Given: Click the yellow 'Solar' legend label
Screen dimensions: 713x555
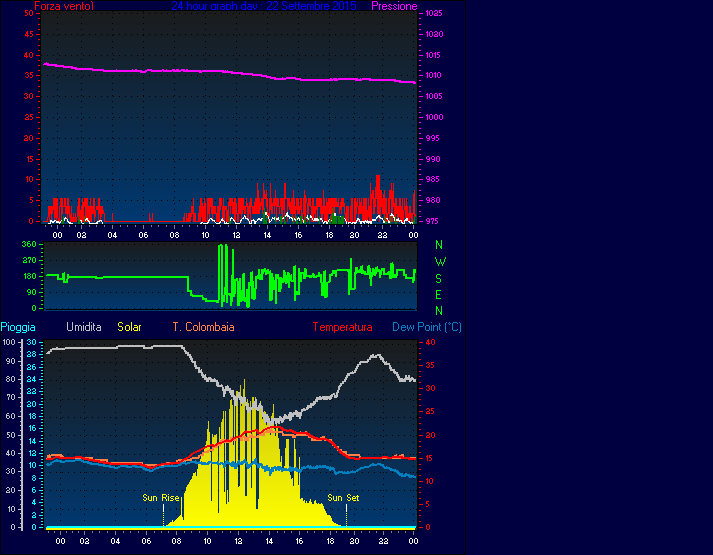Looking at the screenshot, I should [x=129, y=327].
